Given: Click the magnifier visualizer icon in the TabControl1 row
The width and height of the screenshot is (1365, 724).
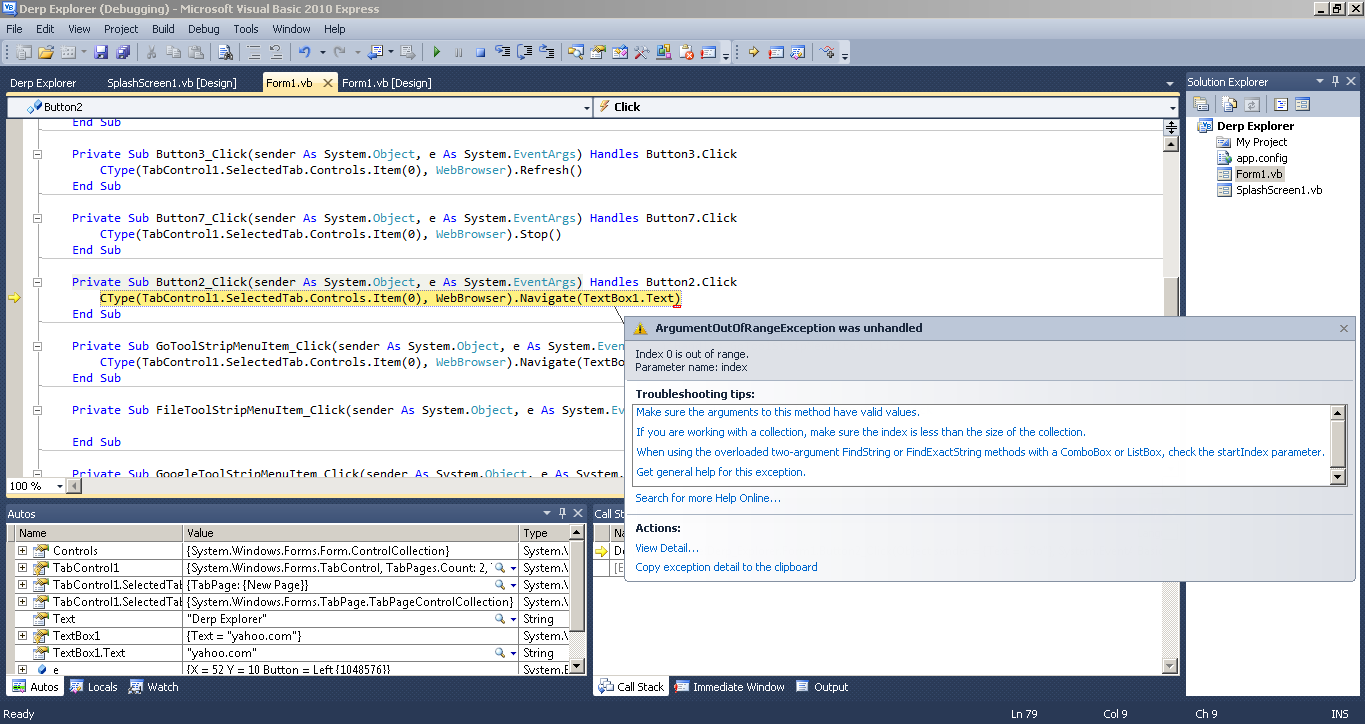Looking at the screenshot, I should click(x=501, y=567).
